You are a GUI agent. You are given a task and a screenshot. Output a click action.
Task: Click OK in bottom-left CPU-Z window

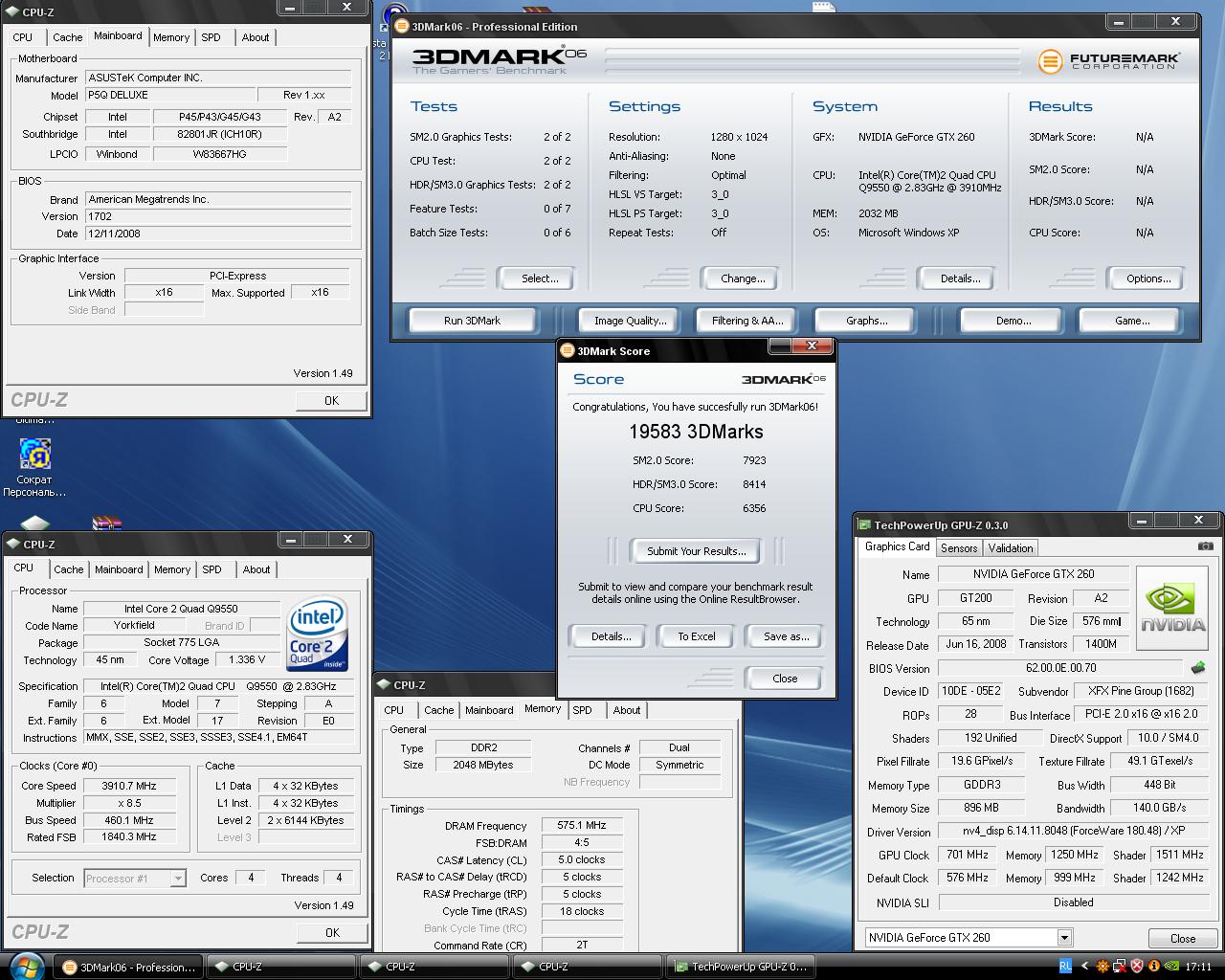332,932
